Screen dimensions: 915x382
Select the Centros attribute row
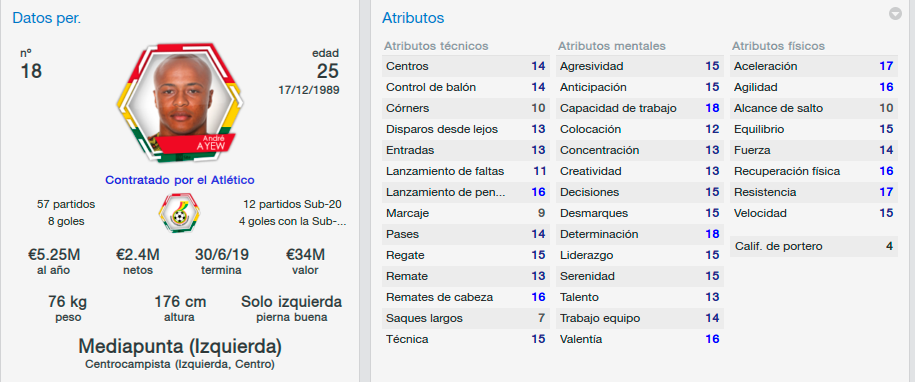click(x=466, y=66)
